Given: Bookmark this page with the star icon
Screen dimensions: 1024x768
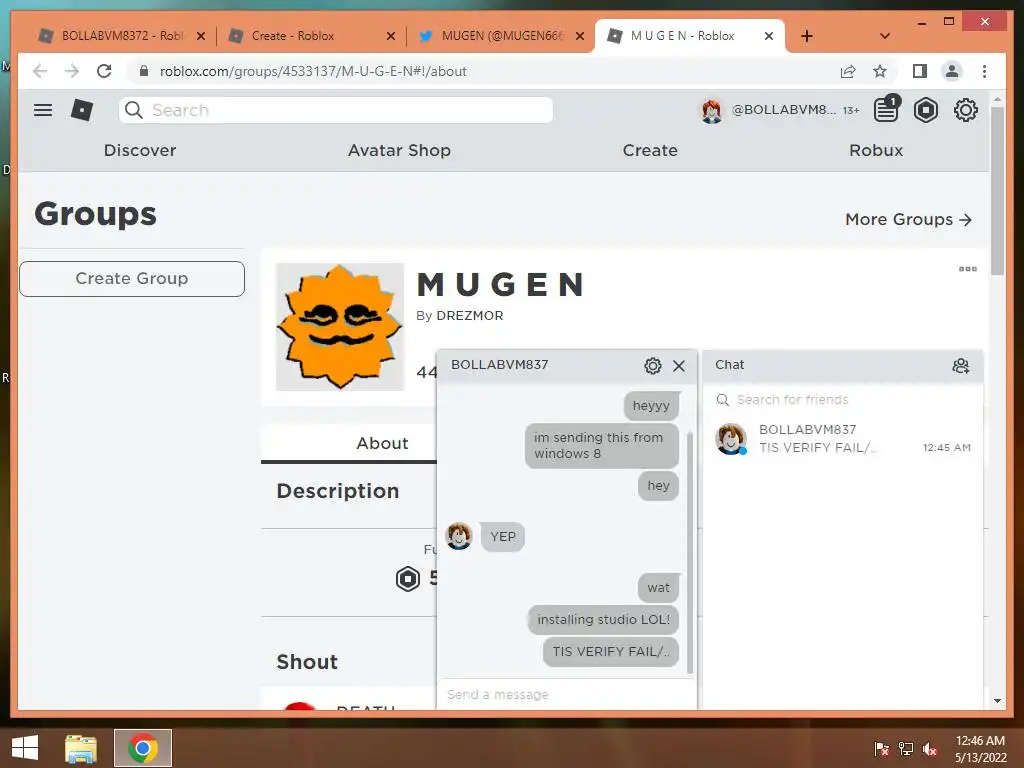Looking at the screenshot, I should tap(880, 71).
